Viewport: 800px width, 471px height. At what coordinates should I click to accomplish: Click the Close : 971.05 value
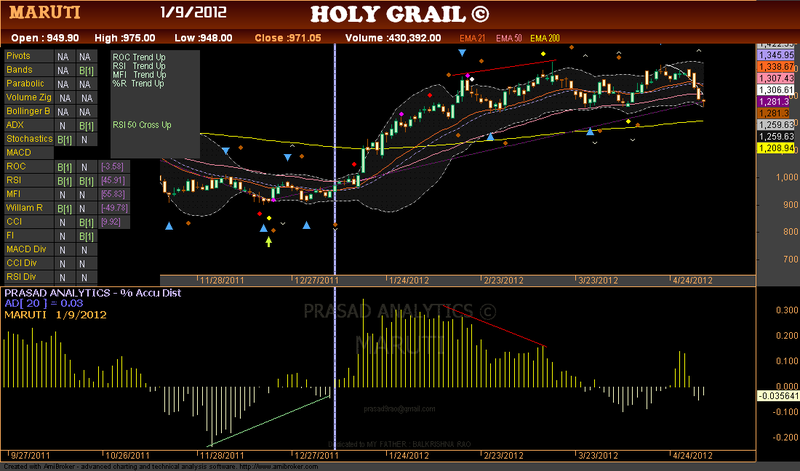click(288, 38)
